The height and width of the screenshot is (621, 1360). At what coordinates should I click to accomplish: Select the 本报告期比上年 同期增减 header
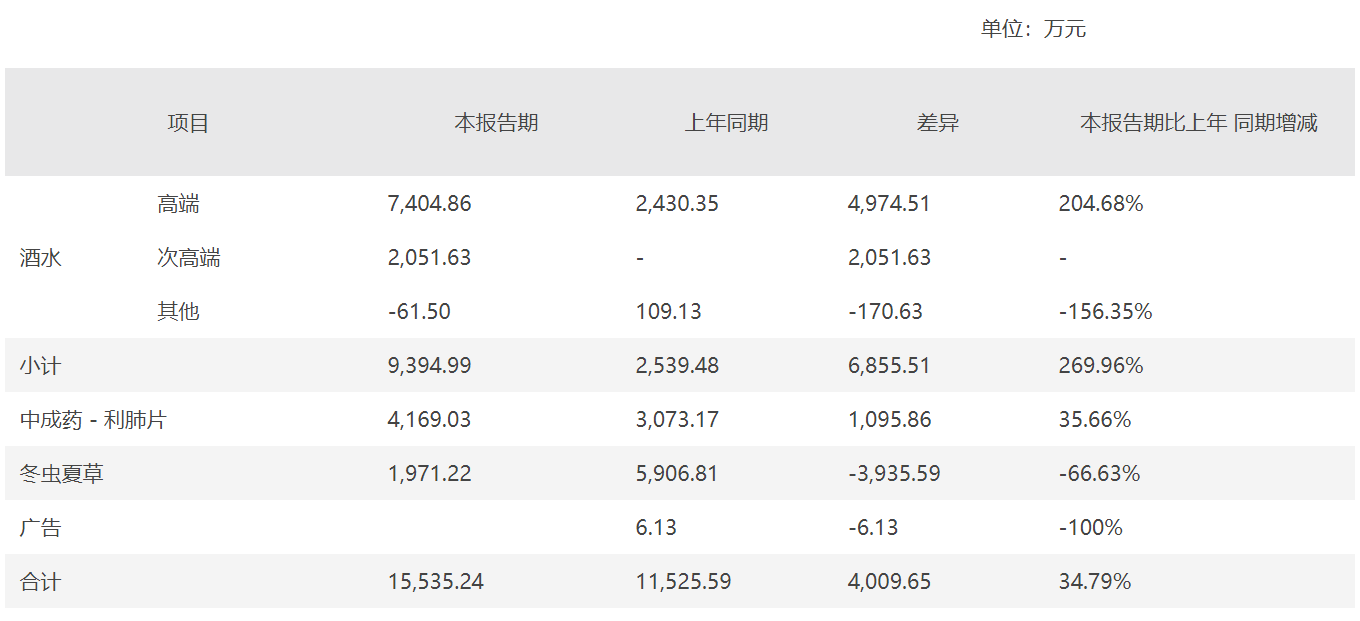point(1198,123)
